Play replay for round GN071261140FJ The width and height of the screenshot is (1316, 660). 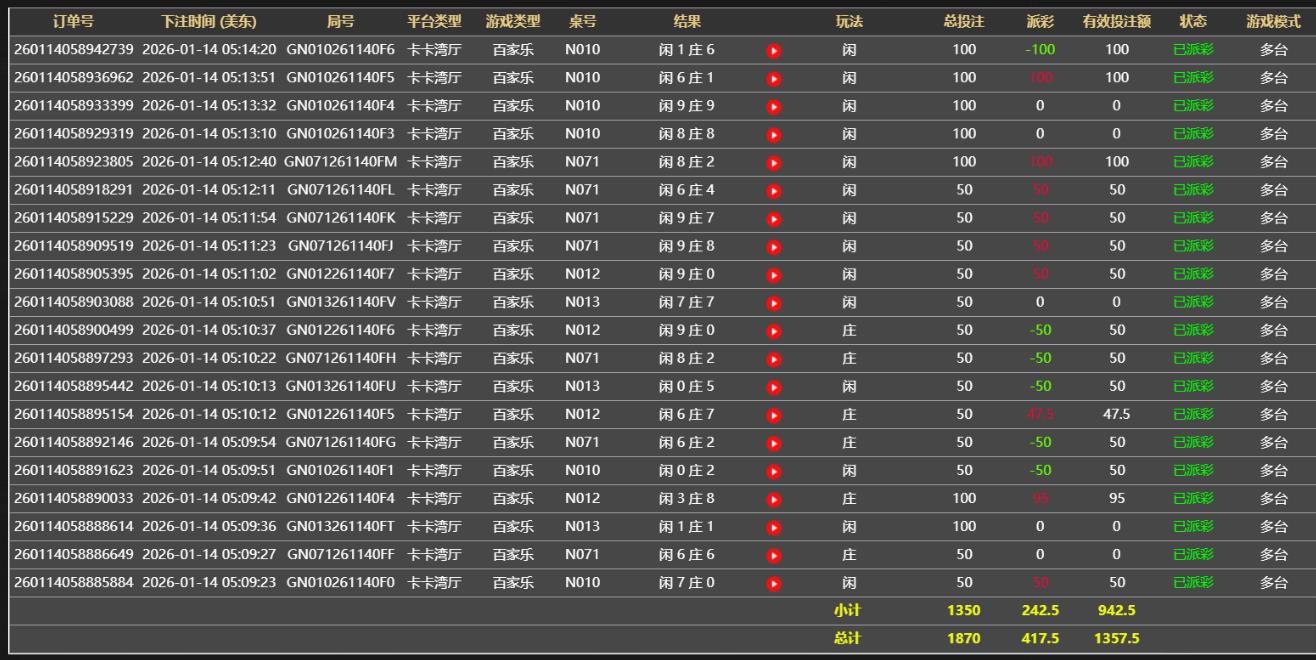[x=773, y=246]
